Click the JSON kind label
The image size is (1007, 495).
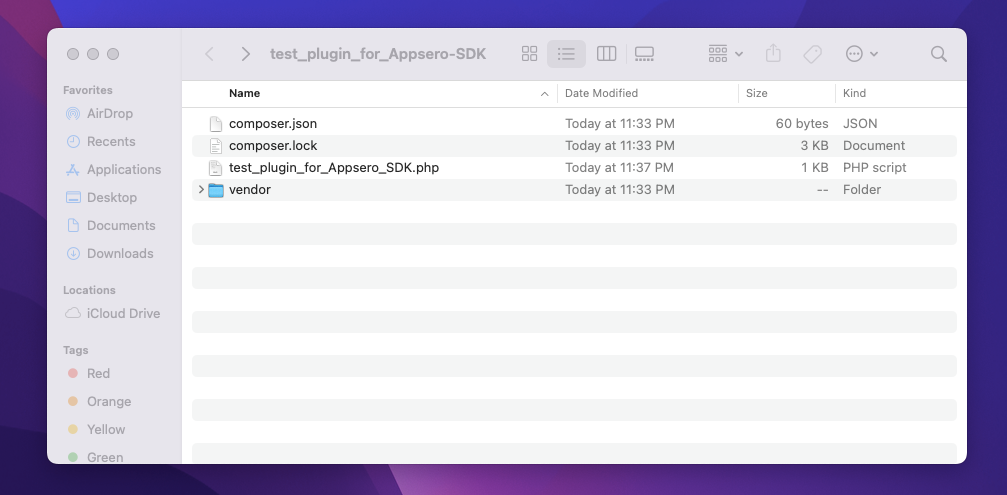pos(860,123)
